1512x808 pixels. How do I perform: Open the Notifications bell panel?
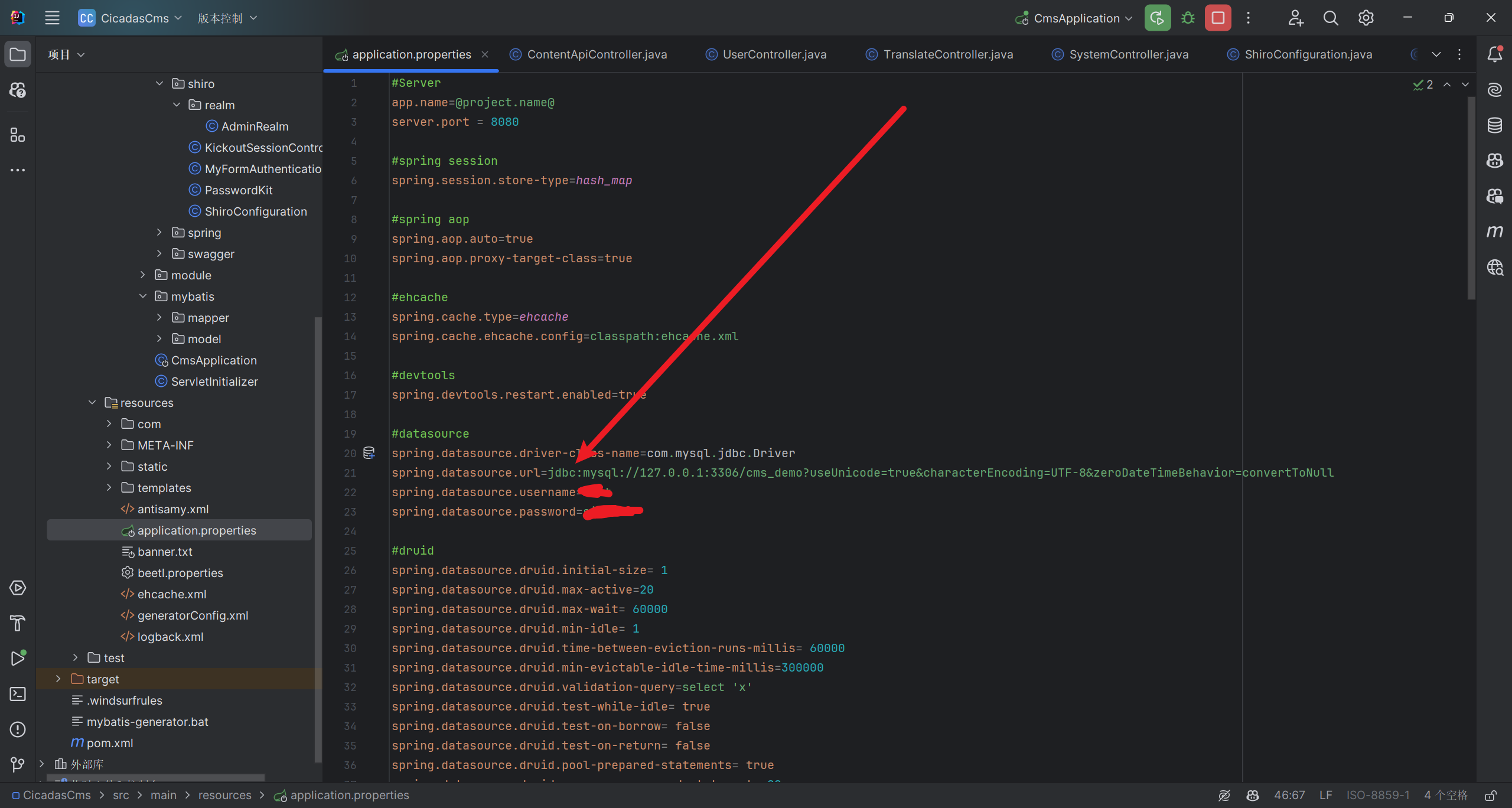(1494, 54)
